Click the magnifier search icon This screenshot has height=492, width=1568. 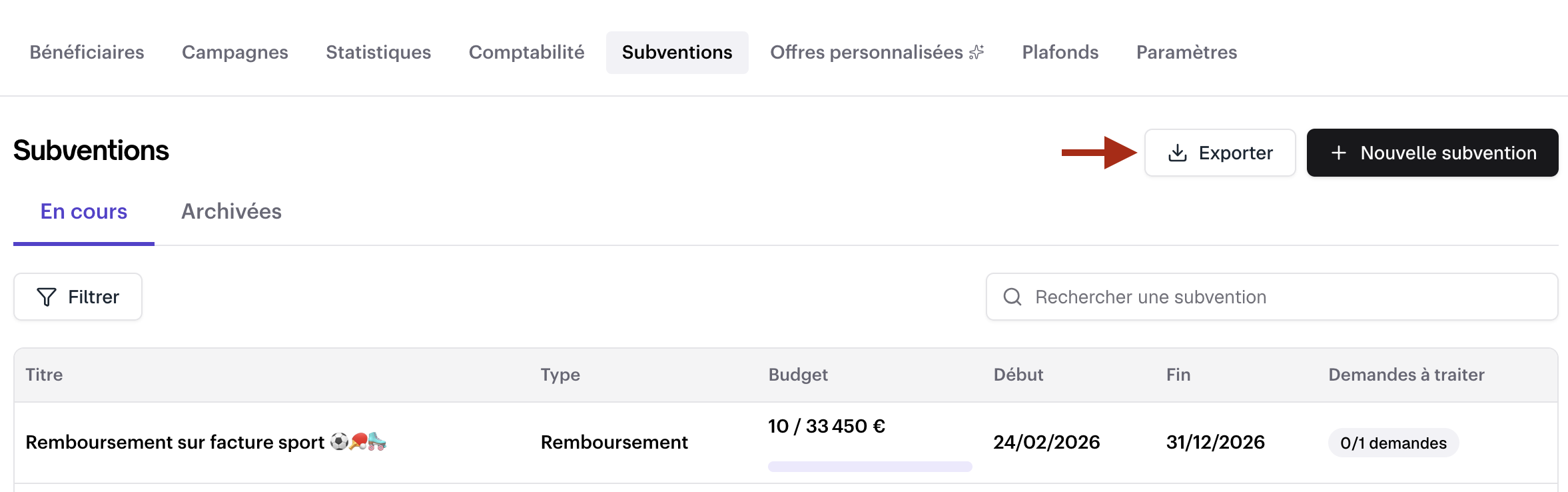pos(1012,297)
